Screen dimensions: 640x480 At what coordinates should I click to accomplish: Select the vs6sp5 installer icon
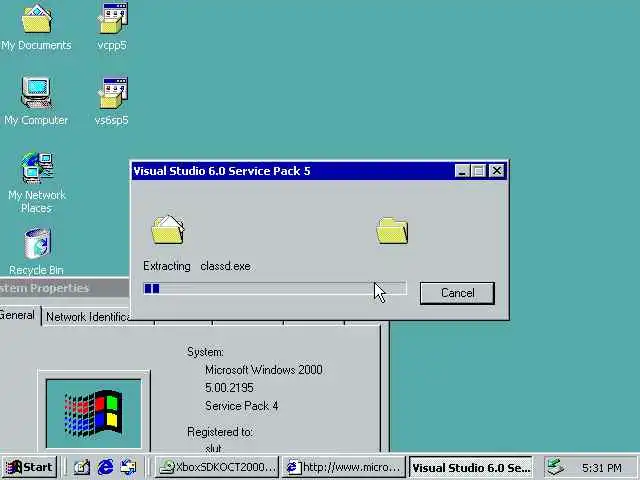coord(112,101)
